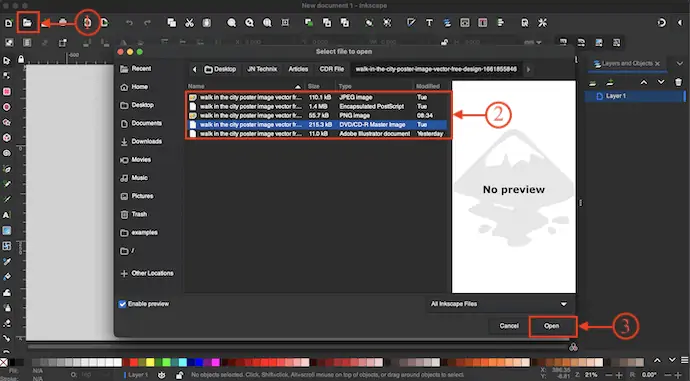The width and height of the screenshot is (690, 381).
Task: Select the PNG image file row
Action: coord(317,115)
